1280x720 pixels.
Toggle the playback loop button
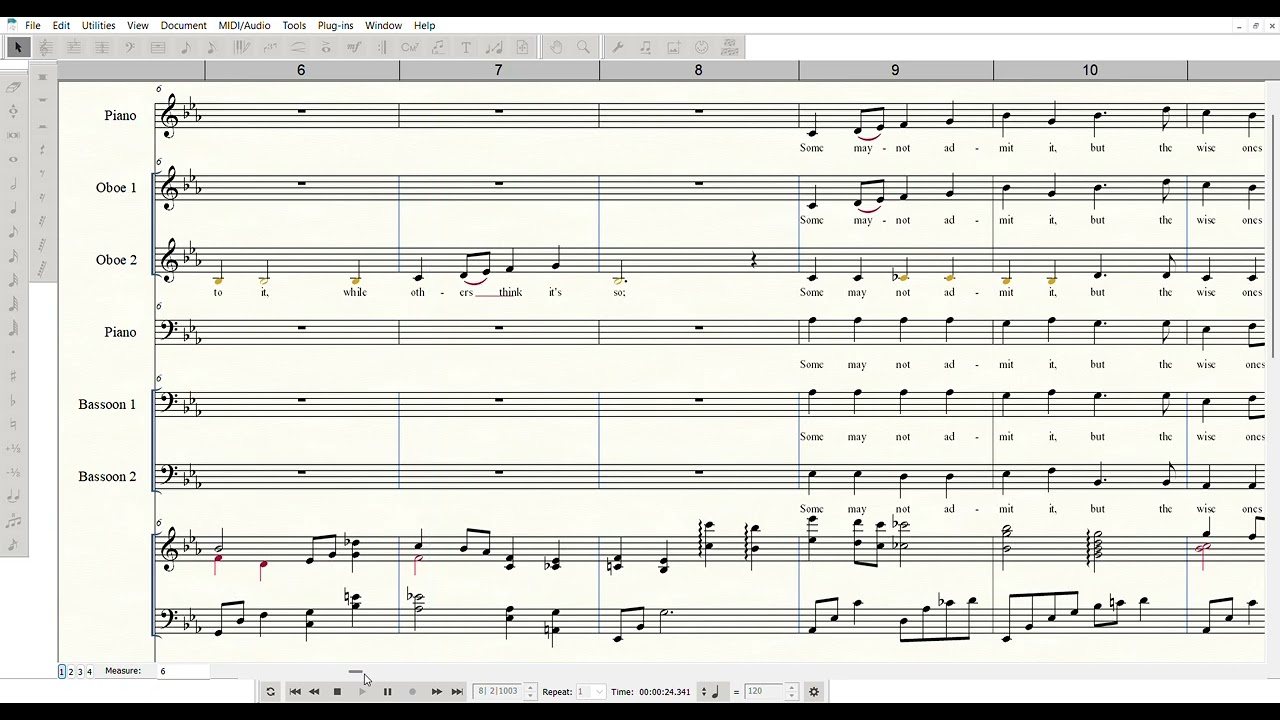pyautogui.click(x=270, y=691)
